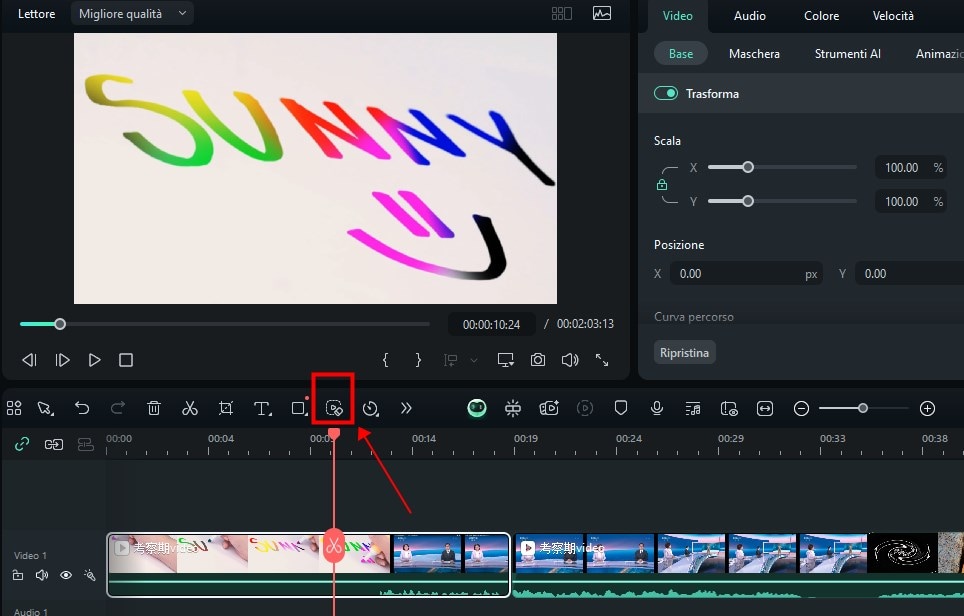Open the crop tool
Screen dimensions: 964x616
226,408
